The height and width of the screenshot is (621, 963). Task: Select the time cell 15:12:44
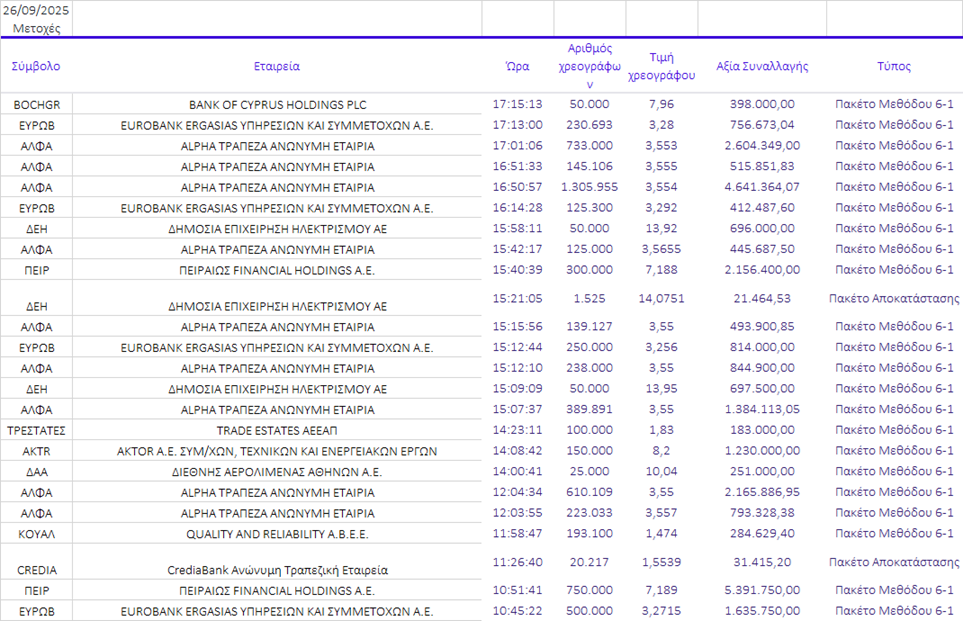click(x=518, y=347)
